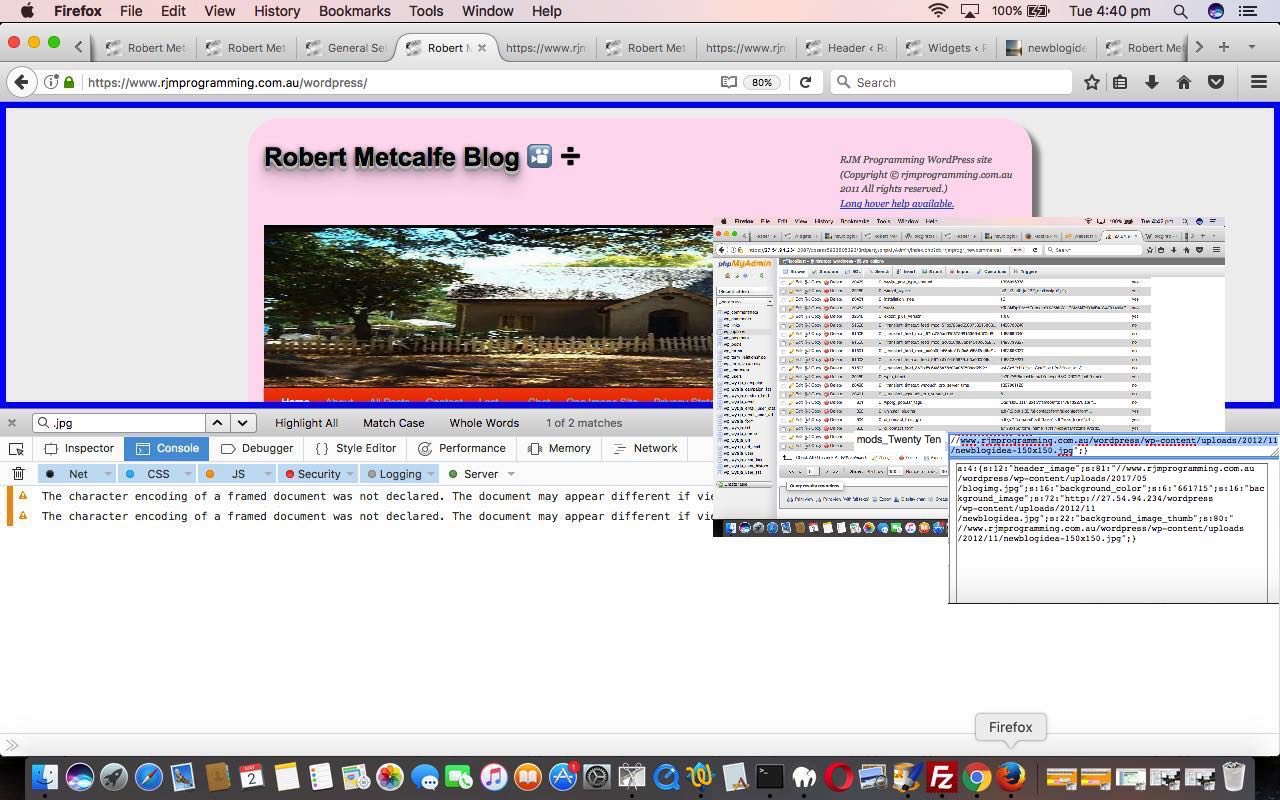Open the Downloads arrow icon
This screenshot has height=800, width=1280.
click(x=1152, y=82)
